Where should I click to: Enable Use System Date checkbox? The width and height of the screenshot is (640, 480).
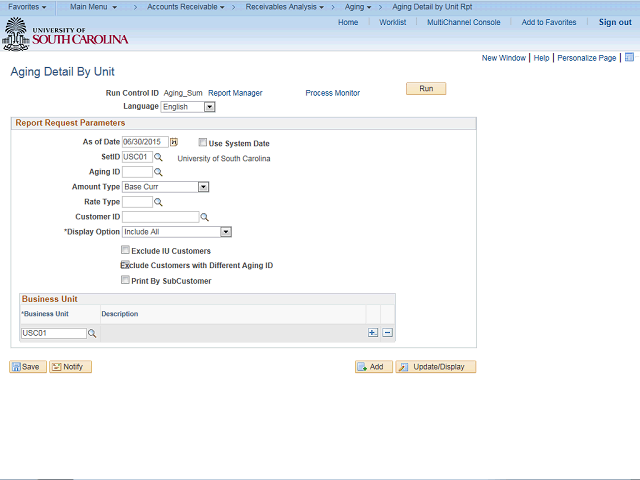pos(202,142)
